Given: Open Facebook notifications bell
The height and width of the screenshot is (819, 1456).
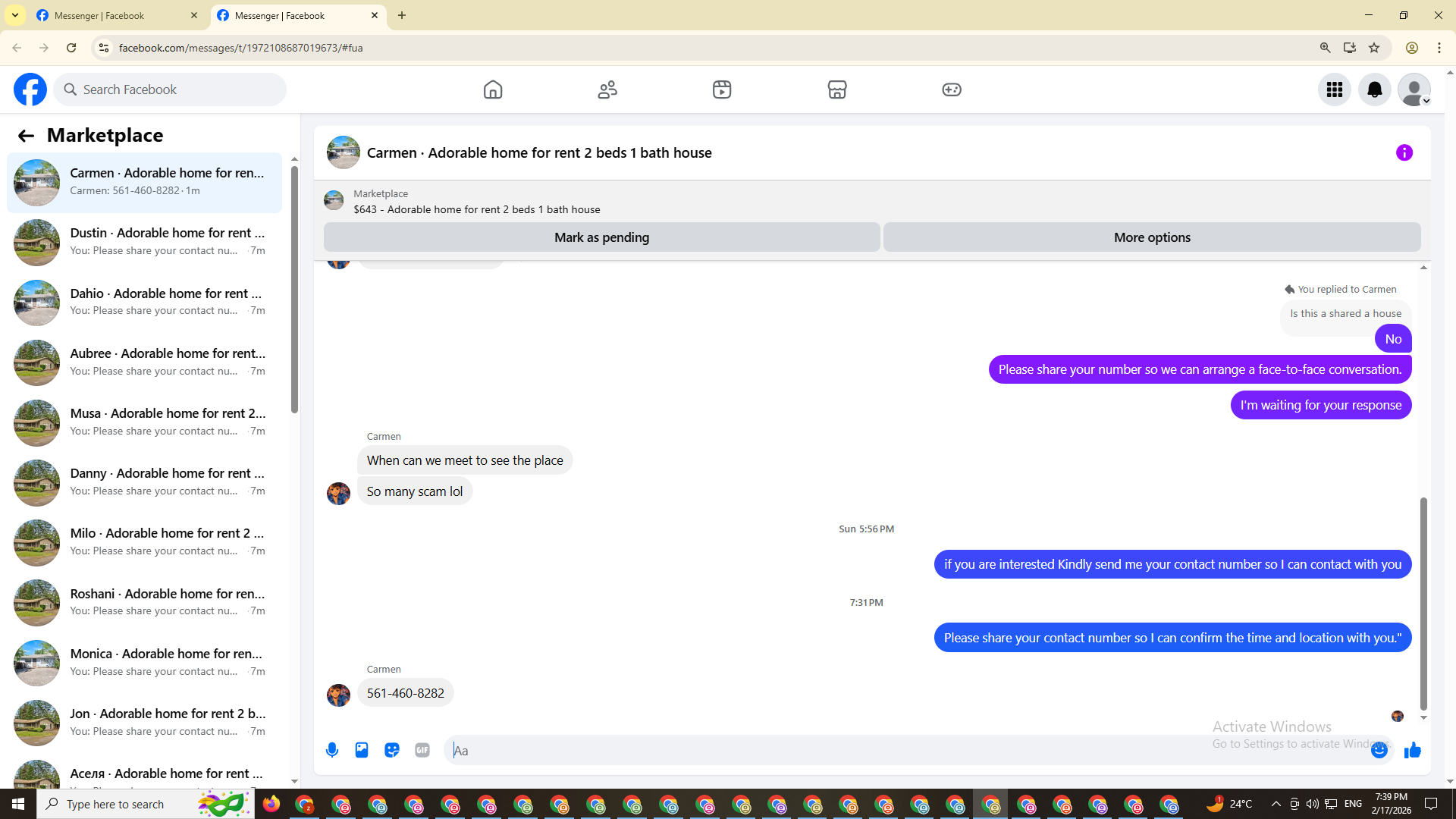Looking at the screenshot, I should click(1374, 89).
